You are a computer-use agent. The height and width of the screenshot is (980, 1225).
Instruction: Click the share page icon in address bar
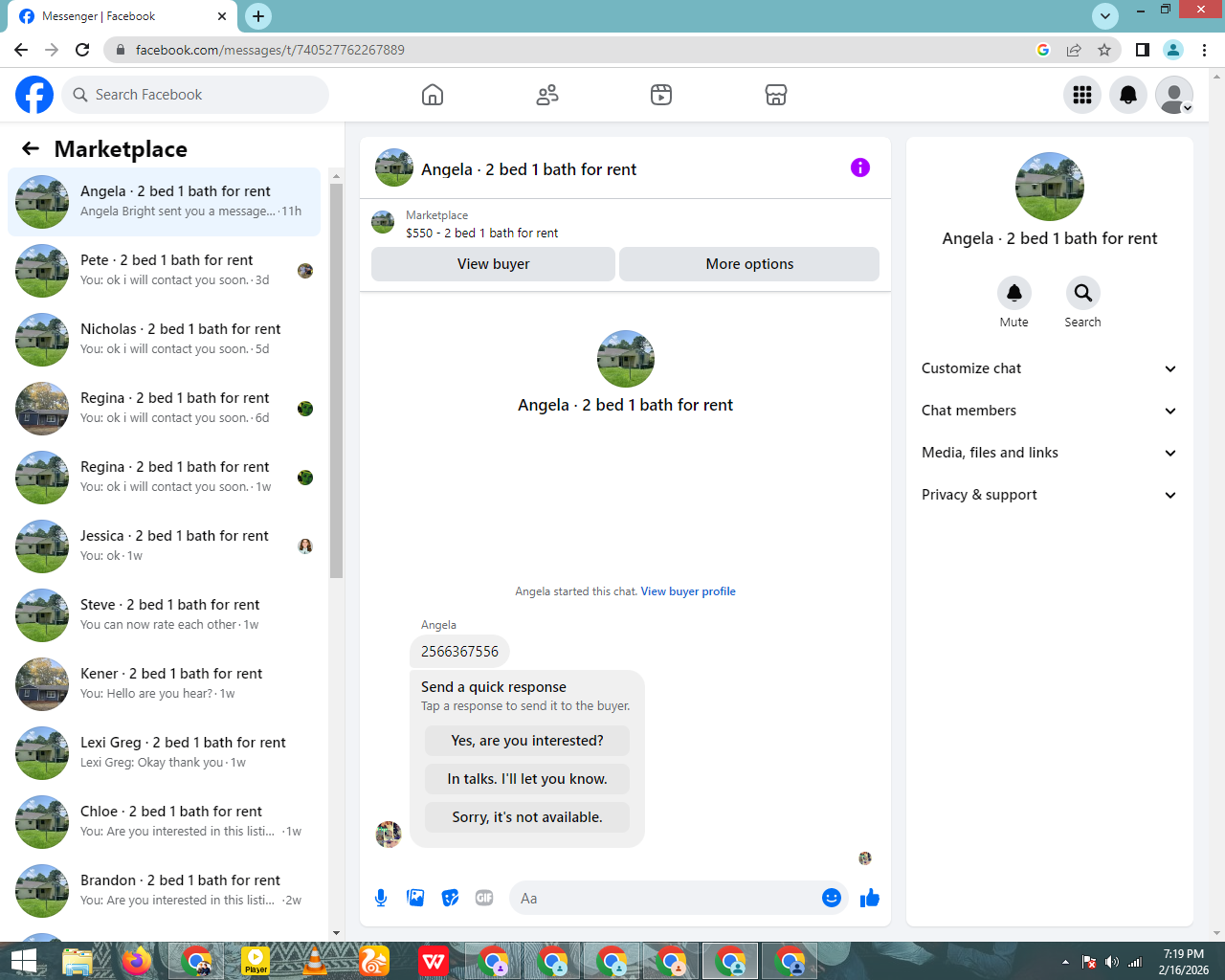pos(1074,50)
